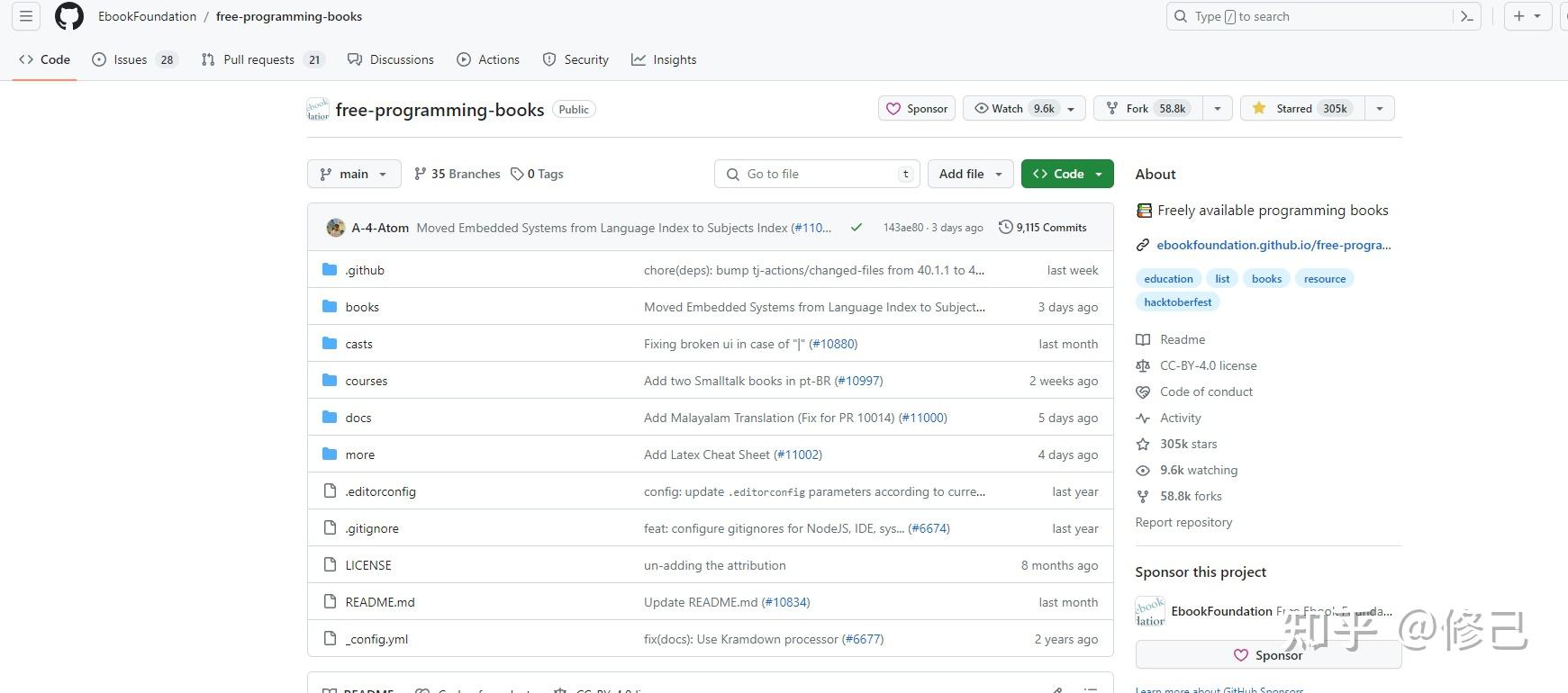Open the Add file dropdown
Viewport: 1568px width, 693px height.
tap(970, 174)
